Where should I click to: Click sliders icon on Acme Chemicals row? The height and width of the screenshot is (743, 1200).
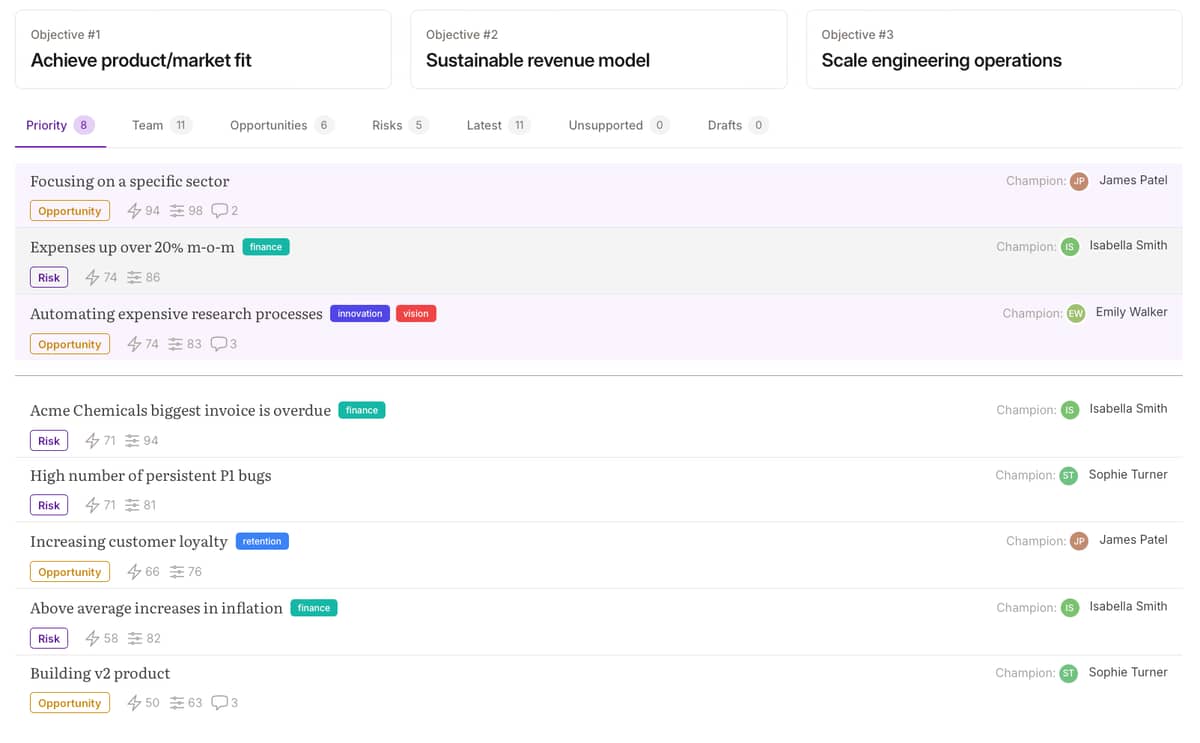(132, 441)
